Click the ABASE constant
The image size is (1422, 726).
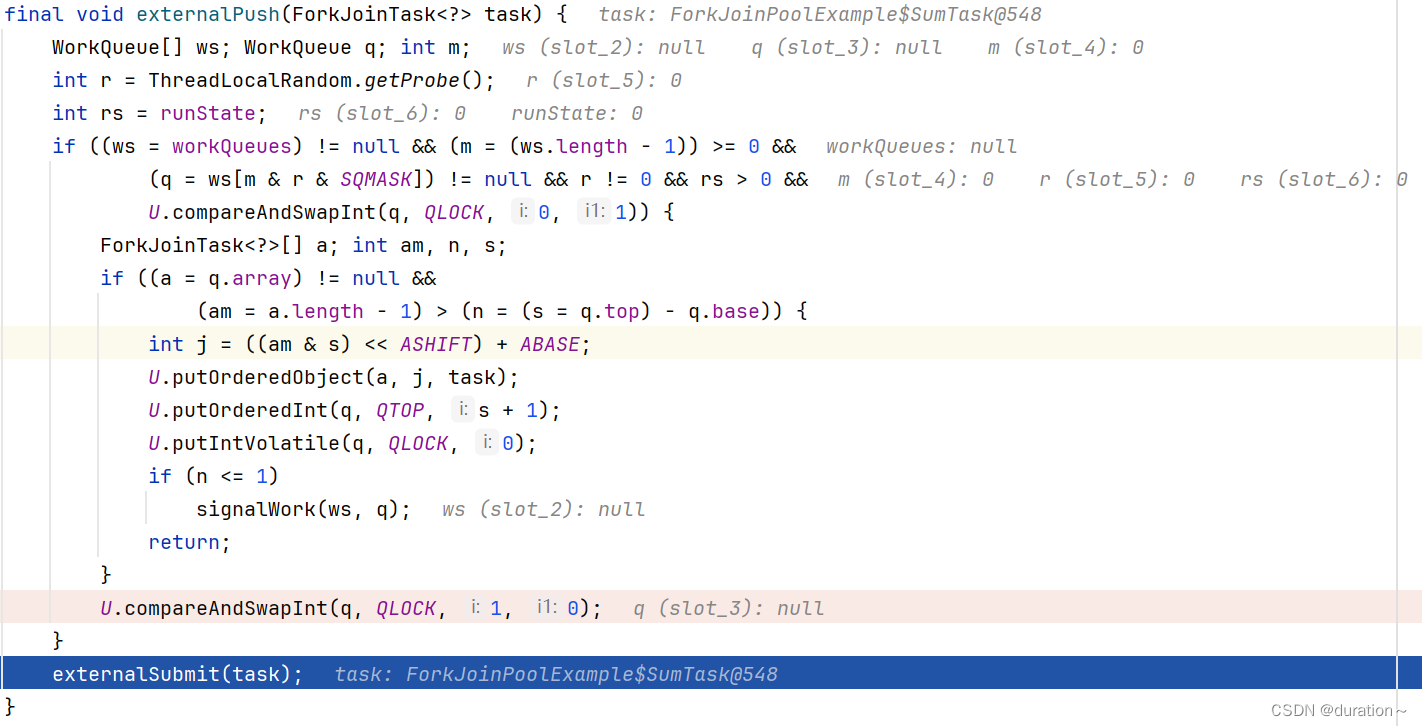click(550, 344)
